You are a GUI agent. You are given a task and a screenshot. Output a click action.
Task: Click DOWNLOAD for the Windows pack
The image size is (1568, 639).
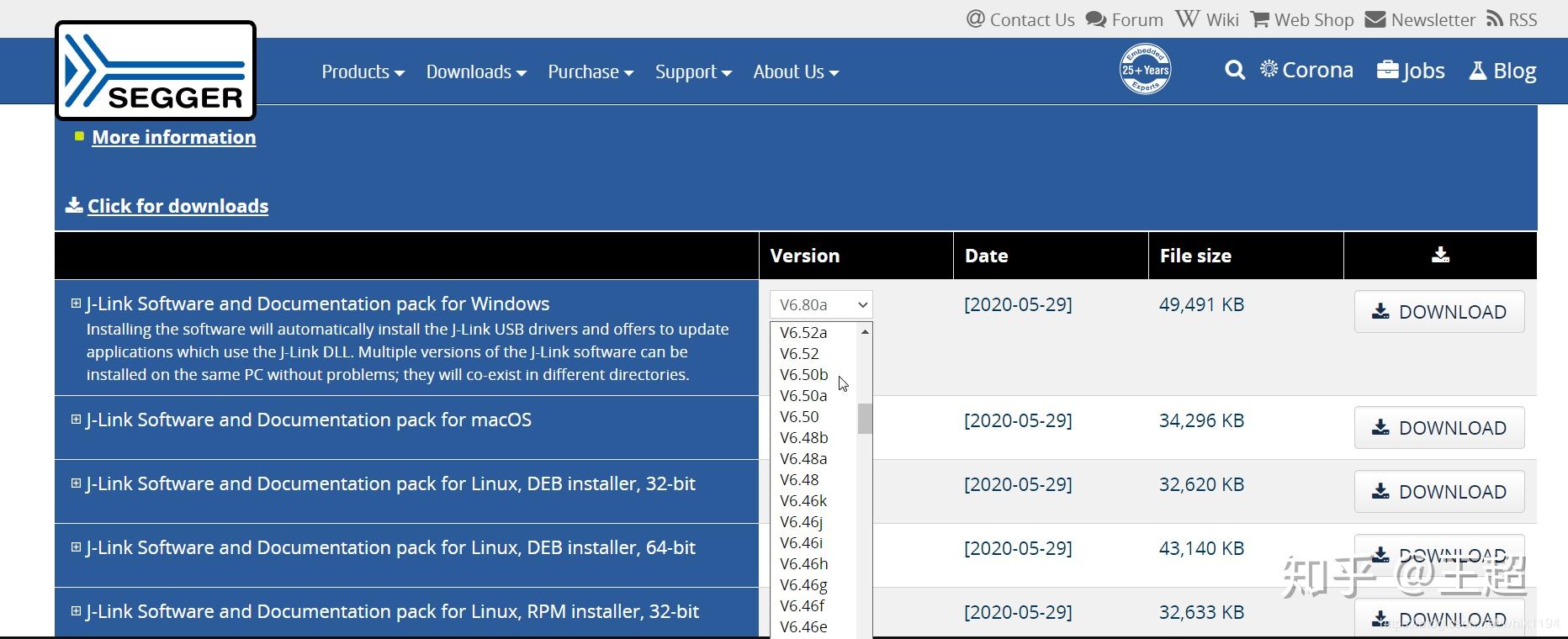pyautogui.click(x=1438, y=312)
